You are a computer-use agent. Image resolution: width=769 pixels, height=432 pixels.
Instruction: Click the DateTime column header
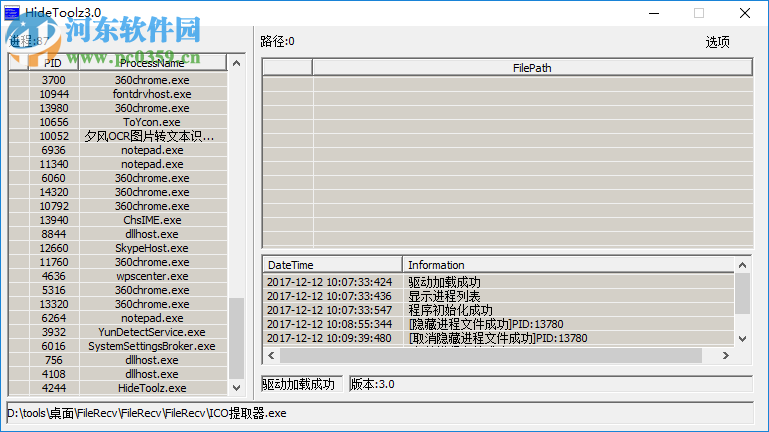(x=332, y=265)
